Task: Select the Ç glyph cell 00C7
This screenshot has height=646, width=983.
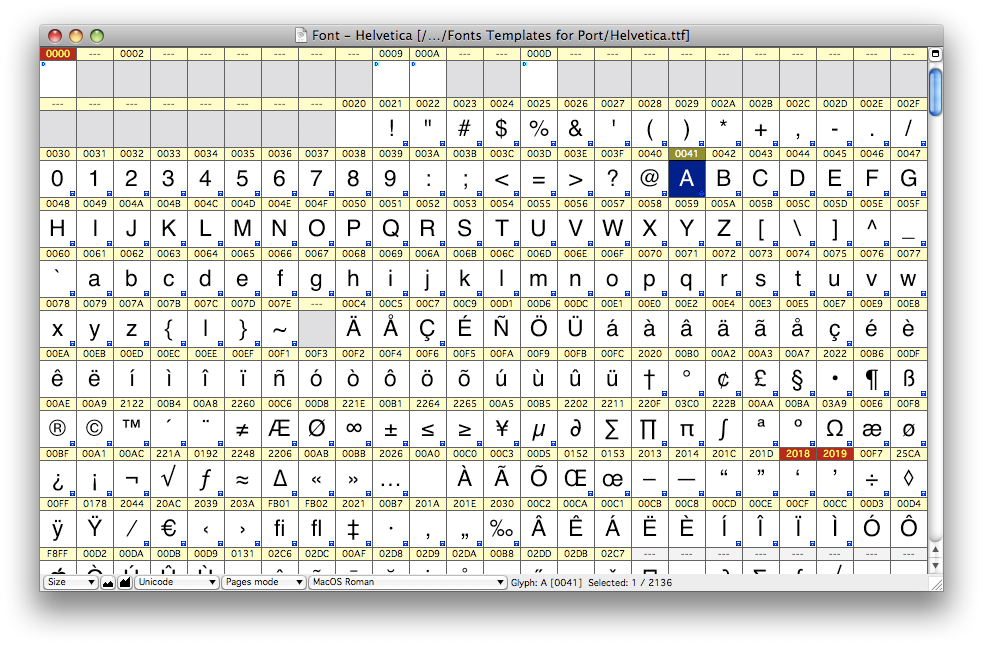Action: tap(428, 329)
